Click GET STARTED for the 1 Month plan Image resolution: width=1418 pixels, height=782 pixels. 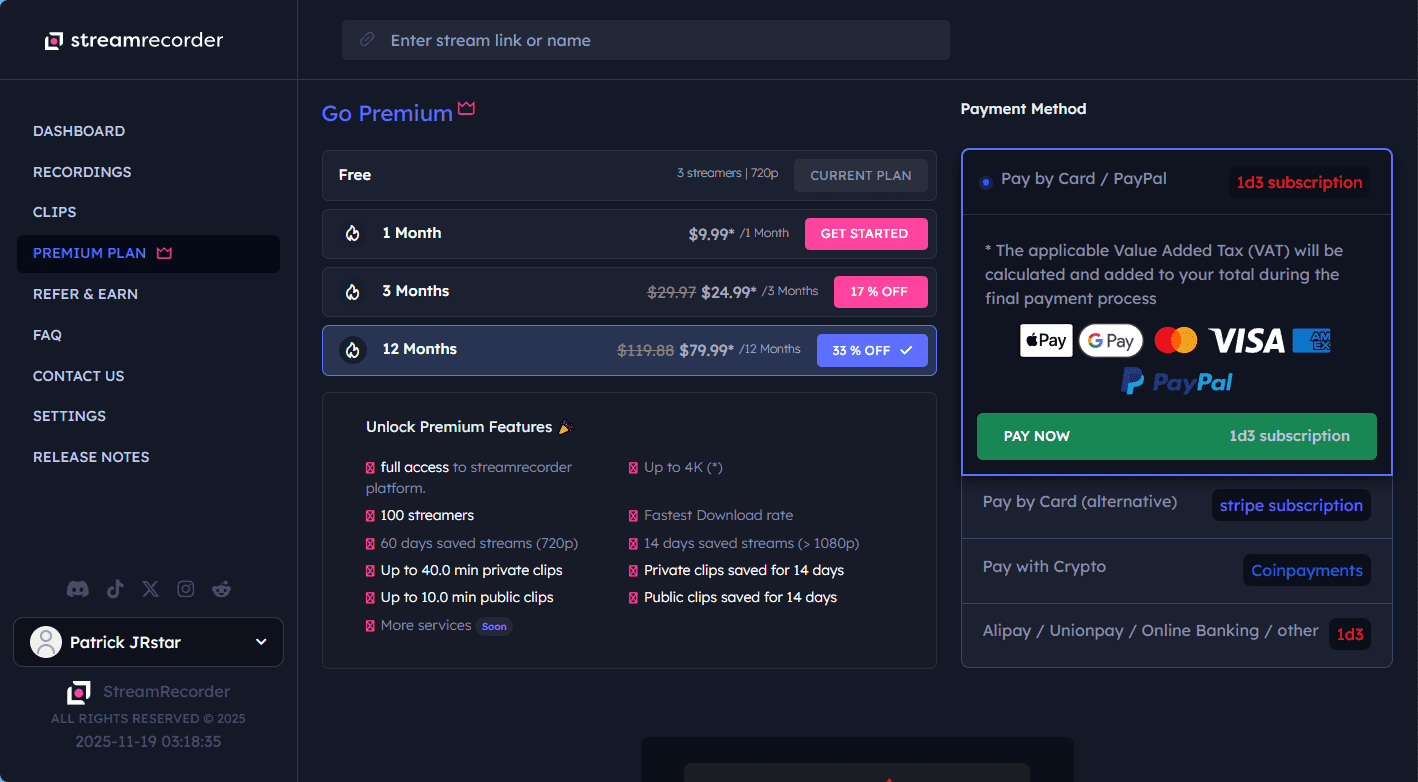865,234
